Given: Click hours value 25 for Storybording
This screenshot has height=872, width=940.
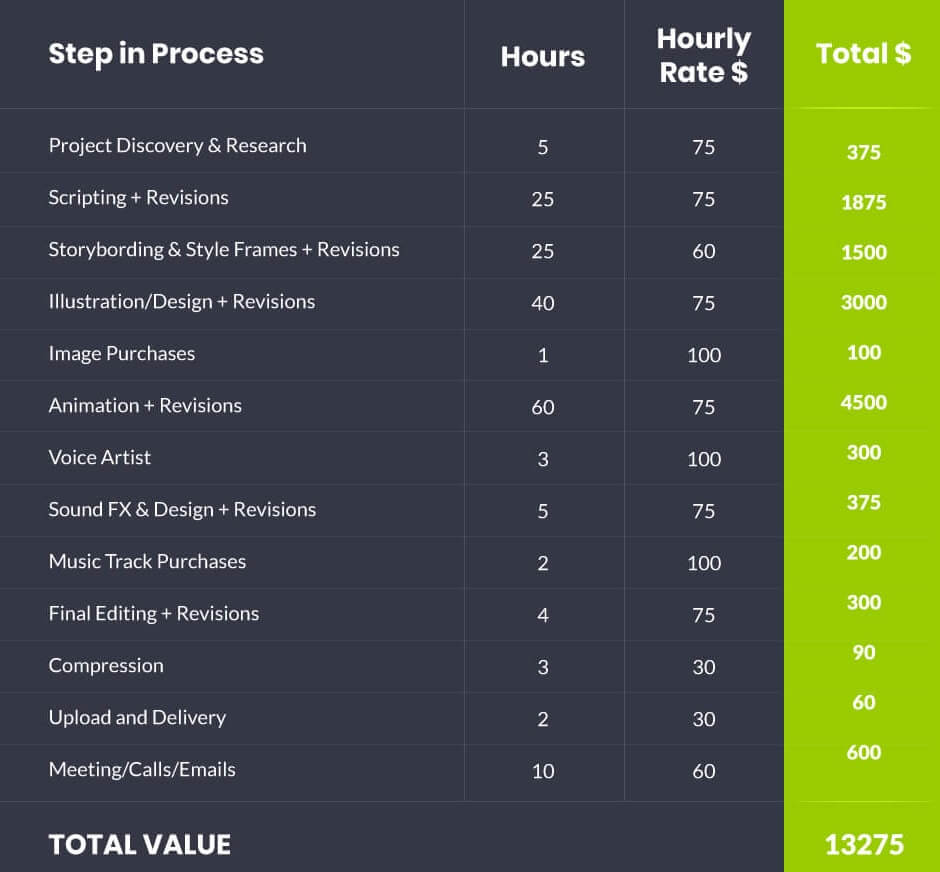Looking at the screenshot, I should (543, 251).
